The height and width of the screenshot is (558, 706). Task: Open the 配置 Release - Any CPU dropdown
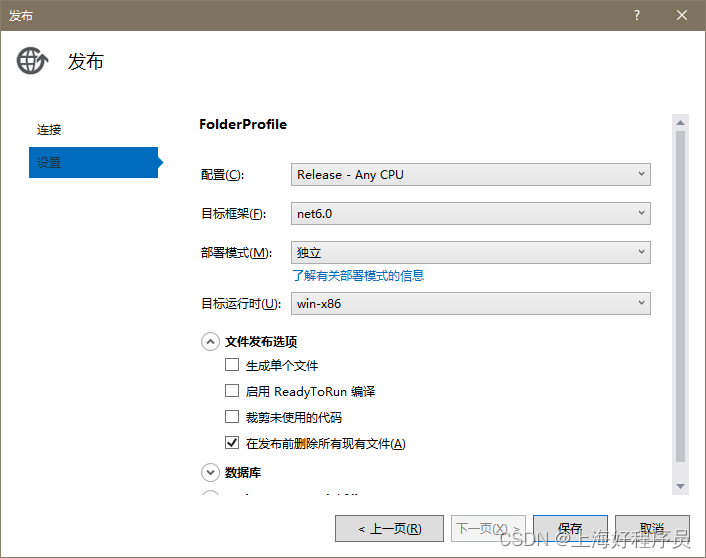[471, 174]
